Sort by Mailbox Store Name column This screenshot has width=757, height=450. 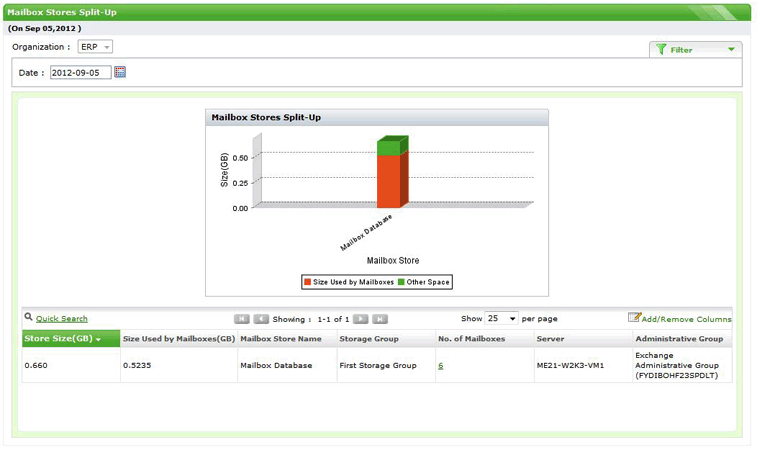click(287, 338)
